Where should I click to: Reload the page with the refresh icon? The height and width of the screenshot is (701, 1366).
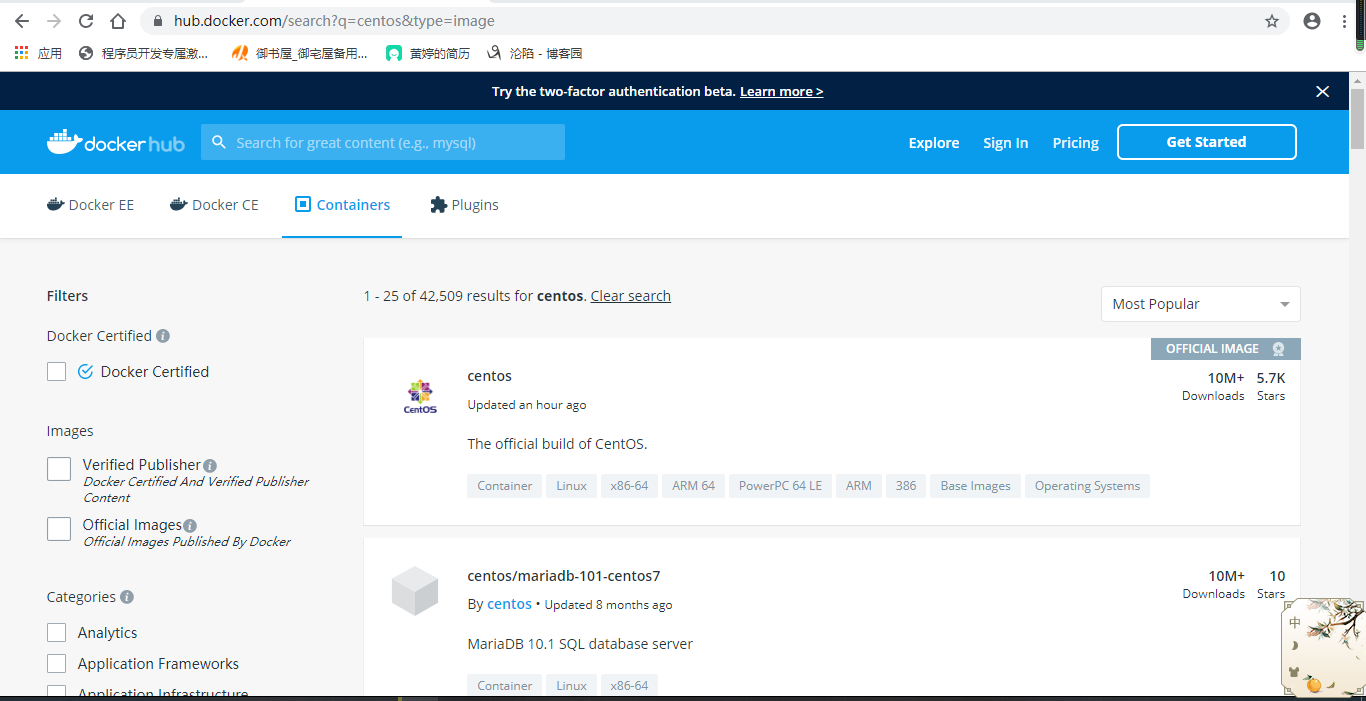click(x=86, y=21)
